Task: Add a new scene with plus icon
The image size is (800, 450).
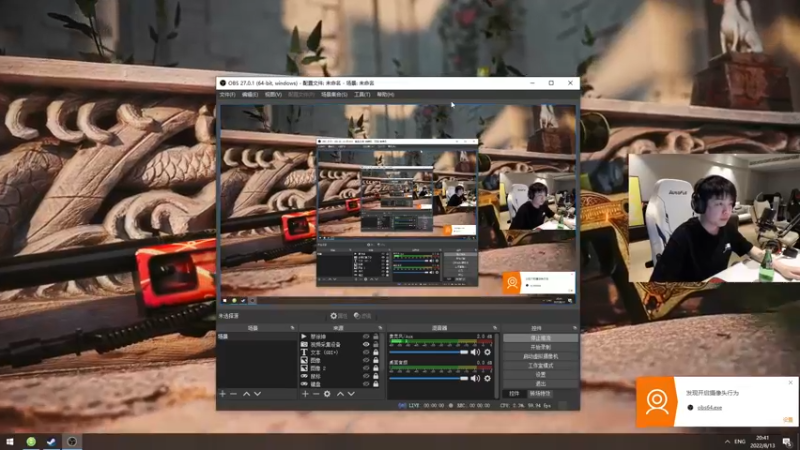Action: [x=222, y=394]
